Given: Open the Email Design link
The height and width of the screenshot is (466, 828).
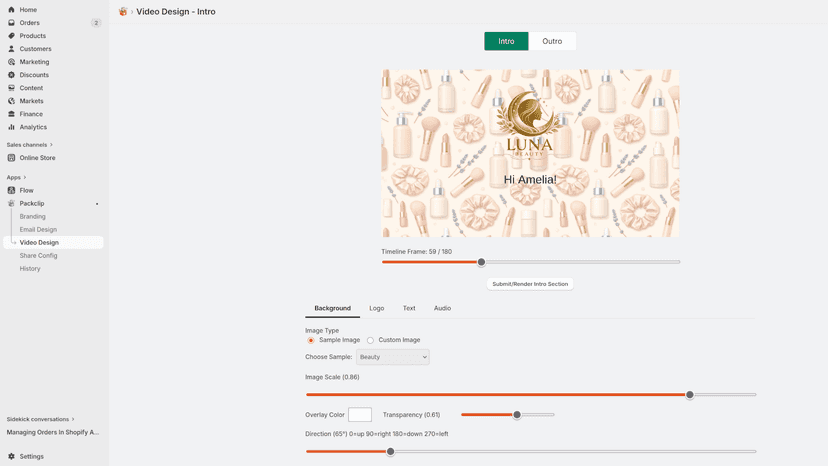Looking at the screenshot, I should point(38,229).
